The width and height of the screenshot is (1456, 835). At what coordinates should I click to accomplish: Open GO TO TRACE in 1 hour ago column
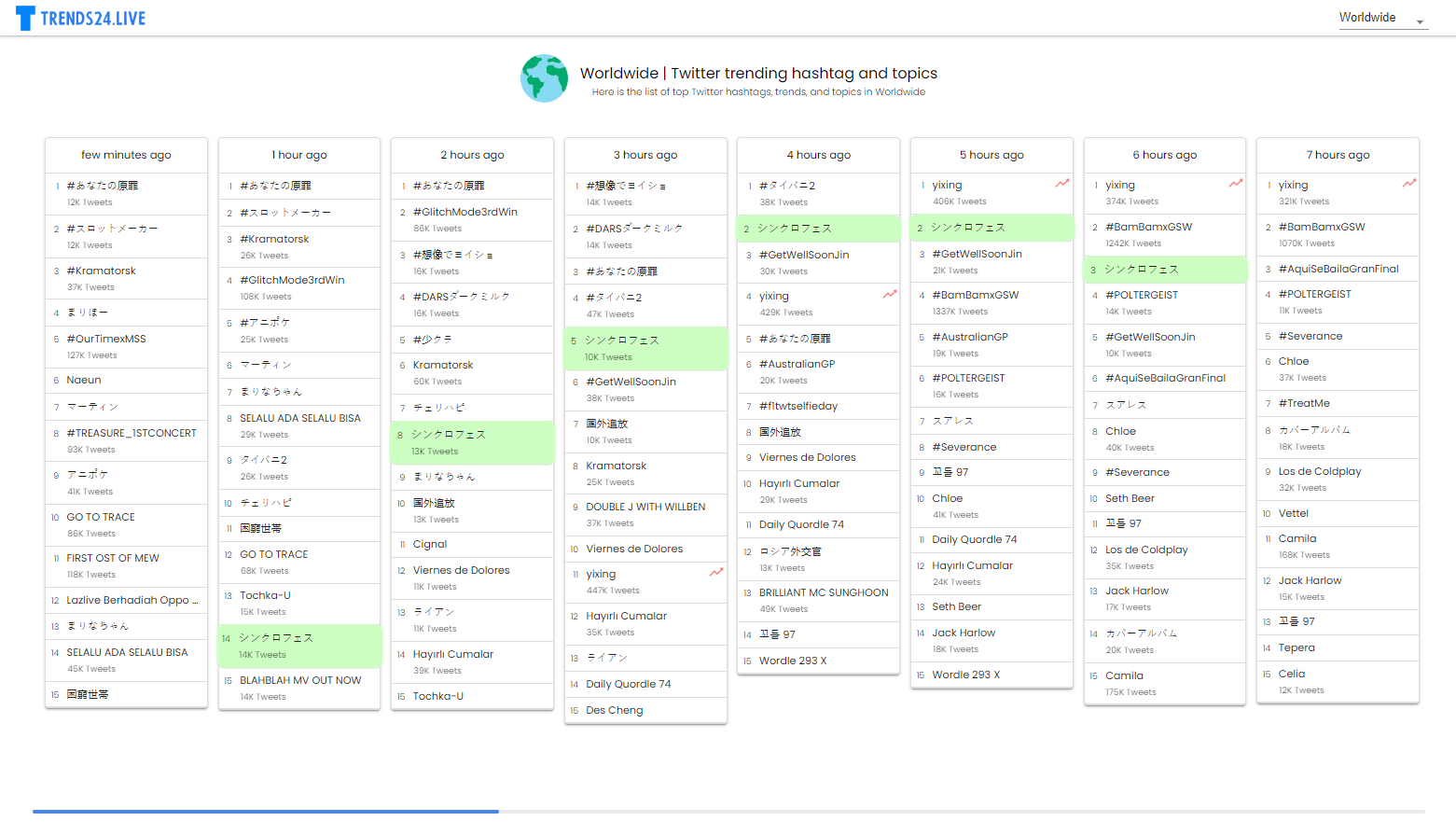point(274,554)
